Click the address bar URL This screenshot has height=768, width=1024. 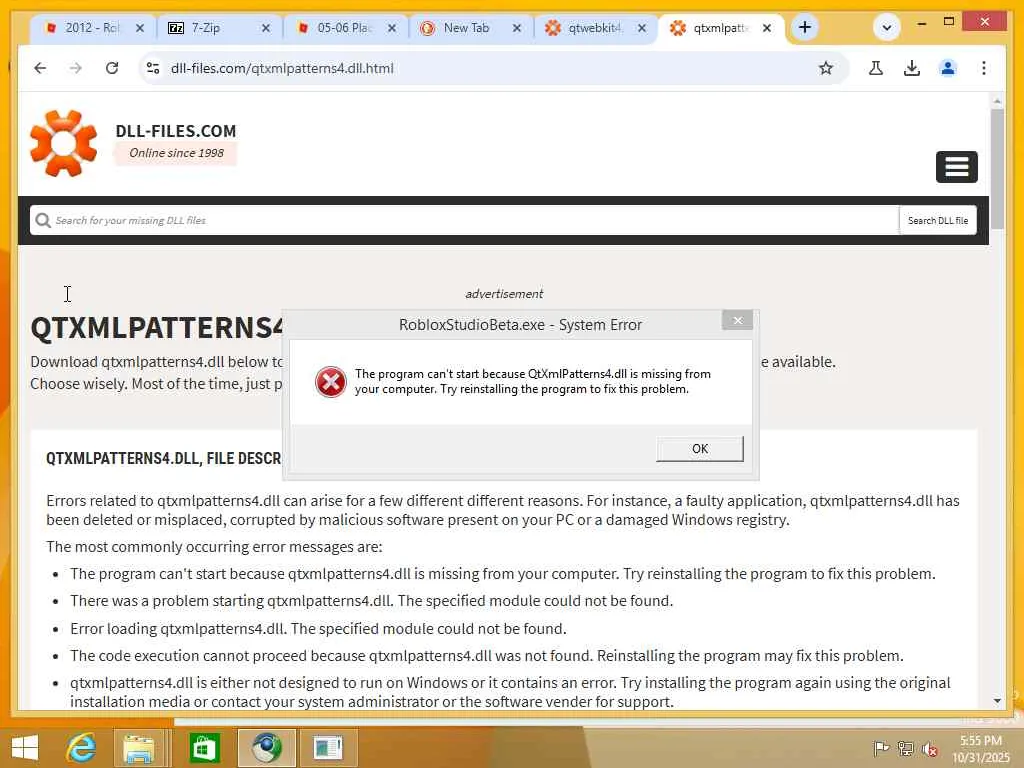[x=282, y=68]
